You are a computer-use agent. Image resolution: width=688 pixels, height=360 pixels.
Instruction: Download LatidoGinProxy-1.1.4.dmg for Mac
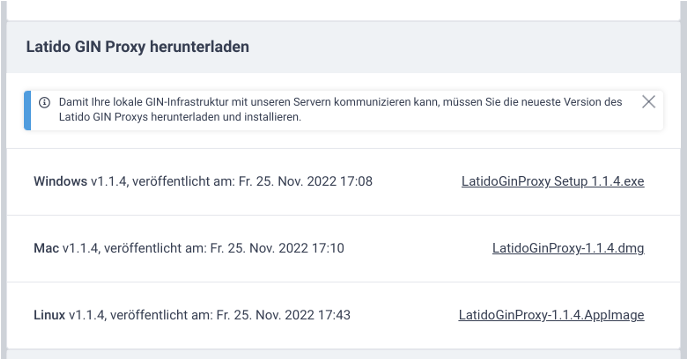(x=568, y=248)
